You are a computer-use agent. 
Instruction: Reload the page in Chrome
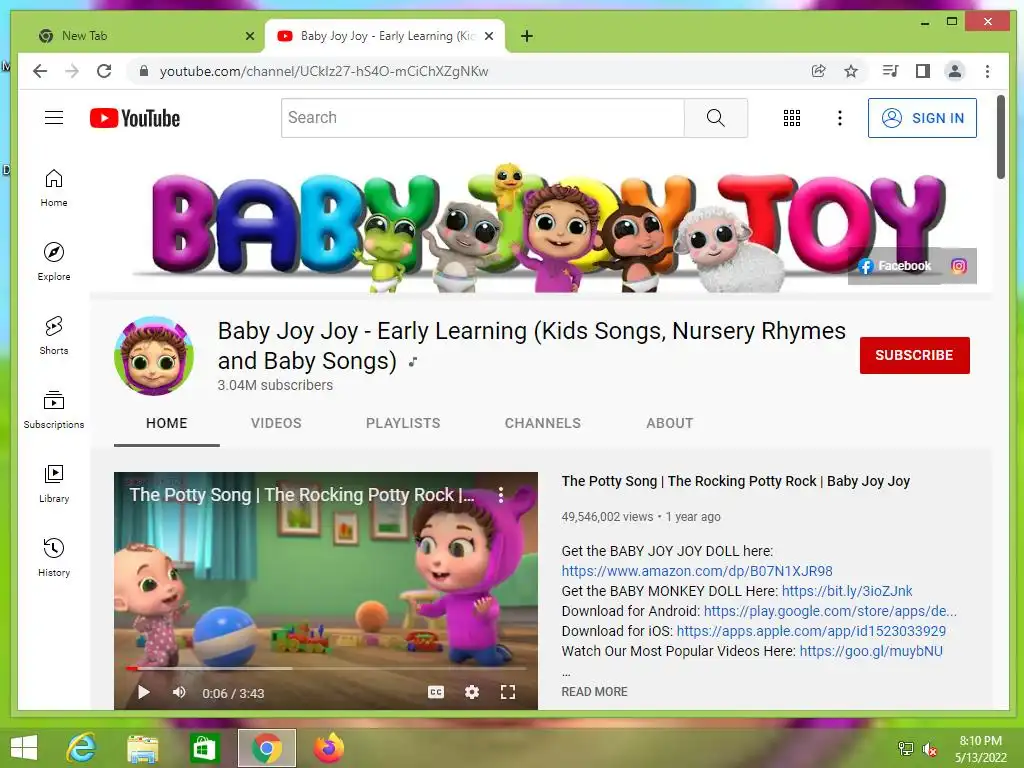click(x=104, y=71)
